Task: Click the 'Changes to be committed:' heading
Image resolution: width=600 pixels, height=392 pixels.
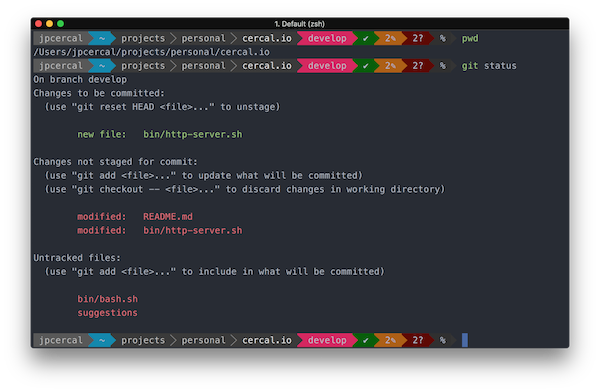Action: [99, 93]
